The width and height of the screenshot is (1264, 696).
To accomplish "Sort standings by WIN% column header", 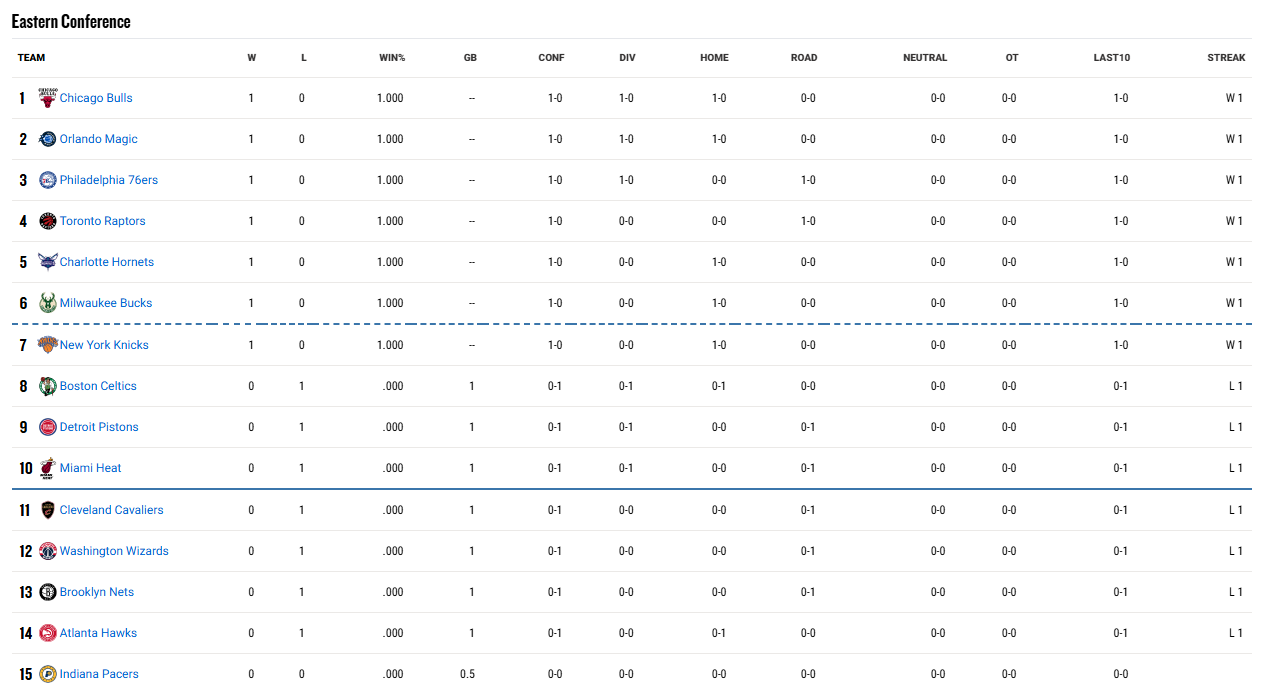I will point(392,58).
